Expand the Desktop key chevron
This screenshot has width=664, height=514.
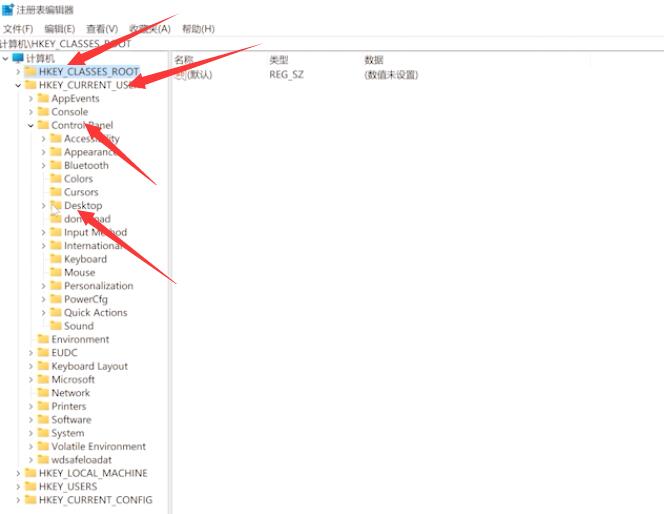pos(43,206)
